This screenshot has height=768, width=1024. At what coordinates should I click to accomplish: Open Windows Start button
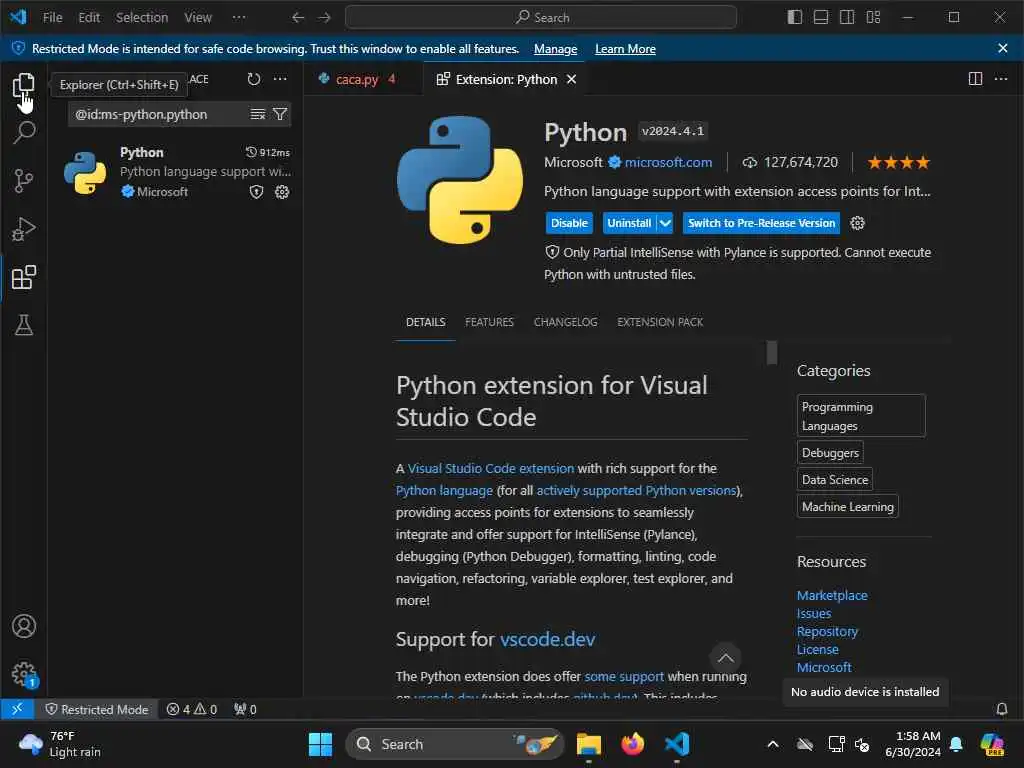[320, 744]
